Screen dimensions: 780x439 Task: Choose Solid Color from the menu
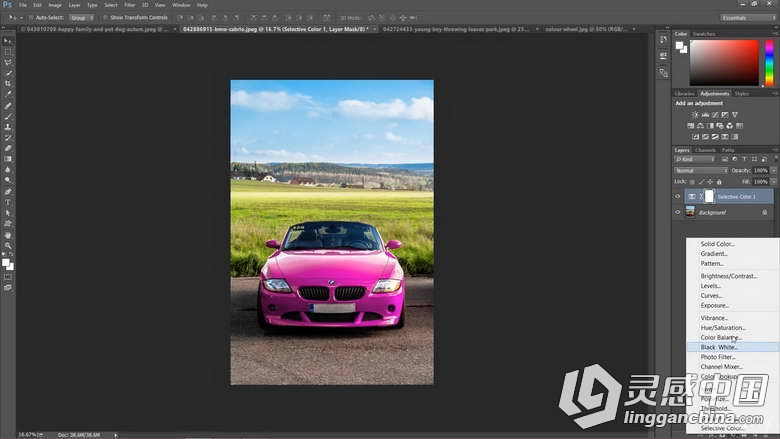click(x=717, y=244)
